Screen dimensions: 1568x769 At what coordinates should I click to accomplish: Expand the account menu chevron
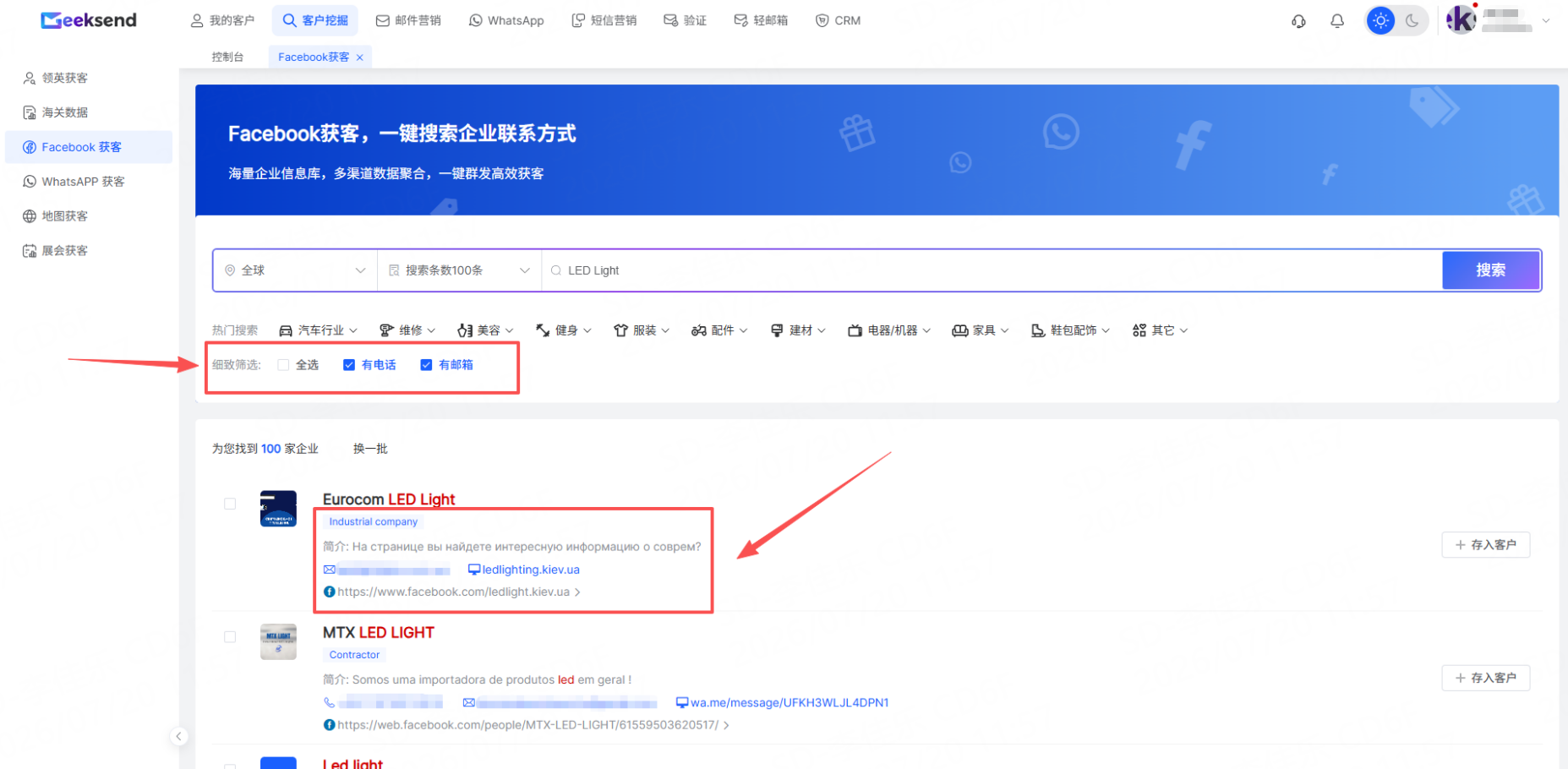tap(1546, 20)
